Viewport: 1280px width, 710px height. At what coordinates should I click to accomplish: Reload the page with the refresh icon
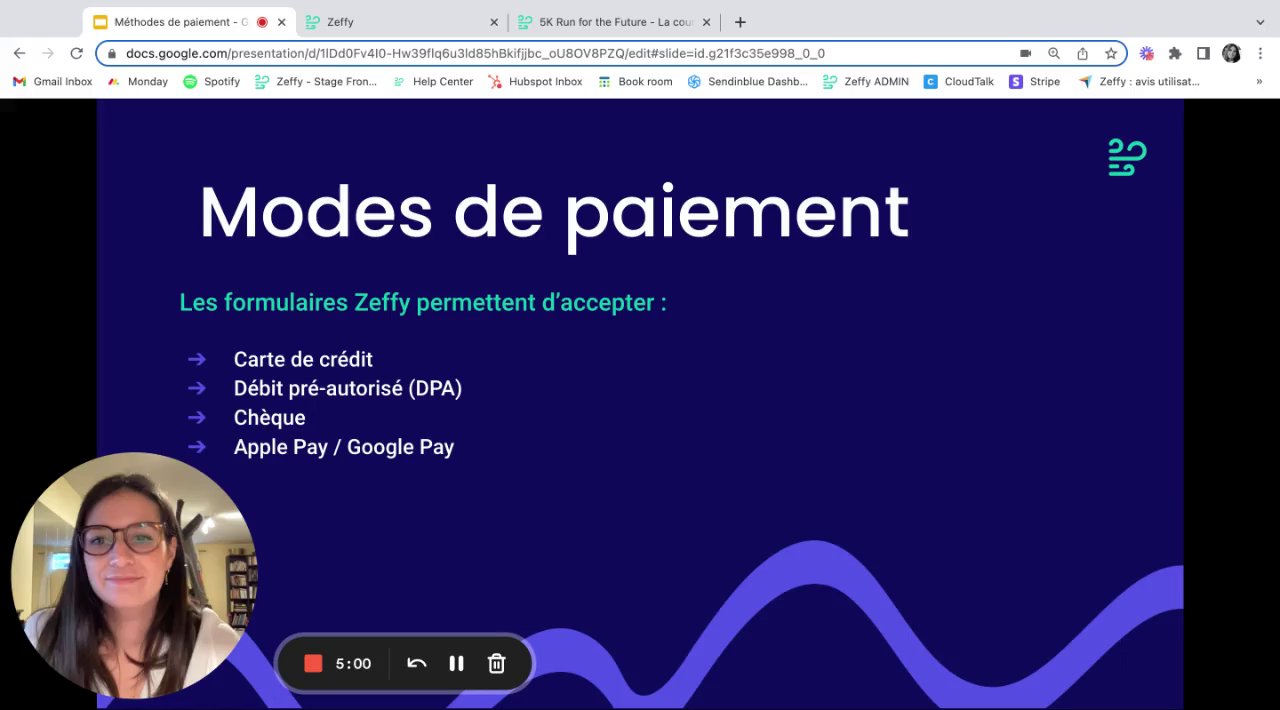(76, 53)
